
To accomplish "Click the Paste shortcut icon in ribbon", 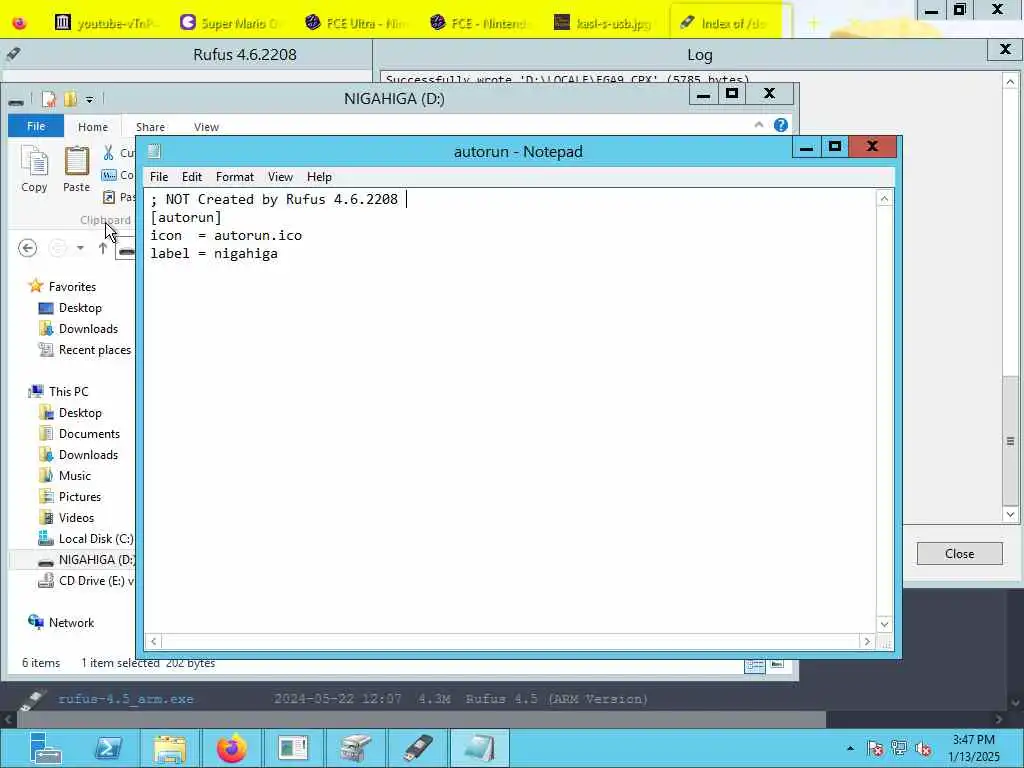I will (108, 197).
